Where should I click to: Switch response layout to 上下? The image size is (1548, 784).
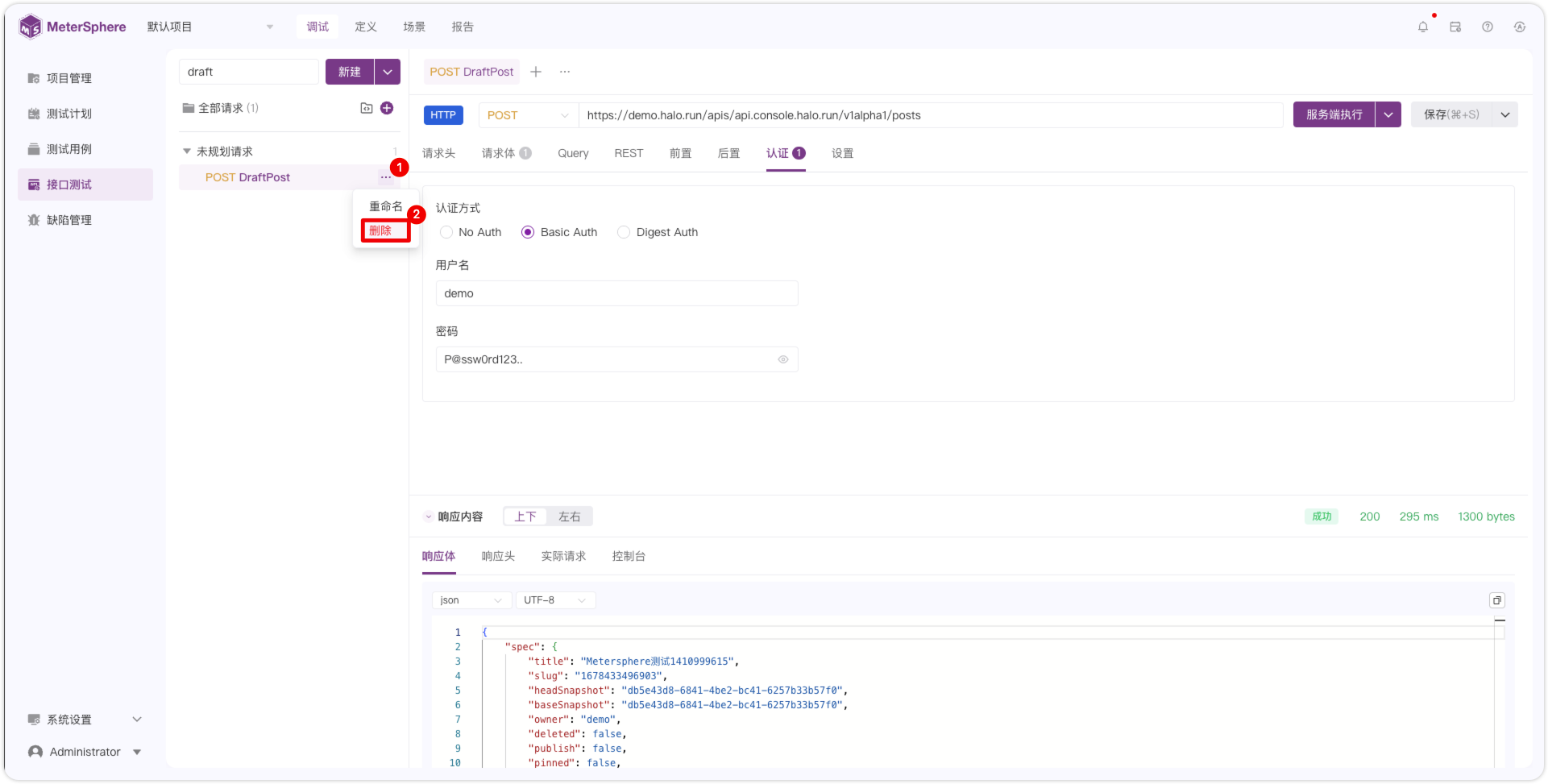(x=525, y=516)
